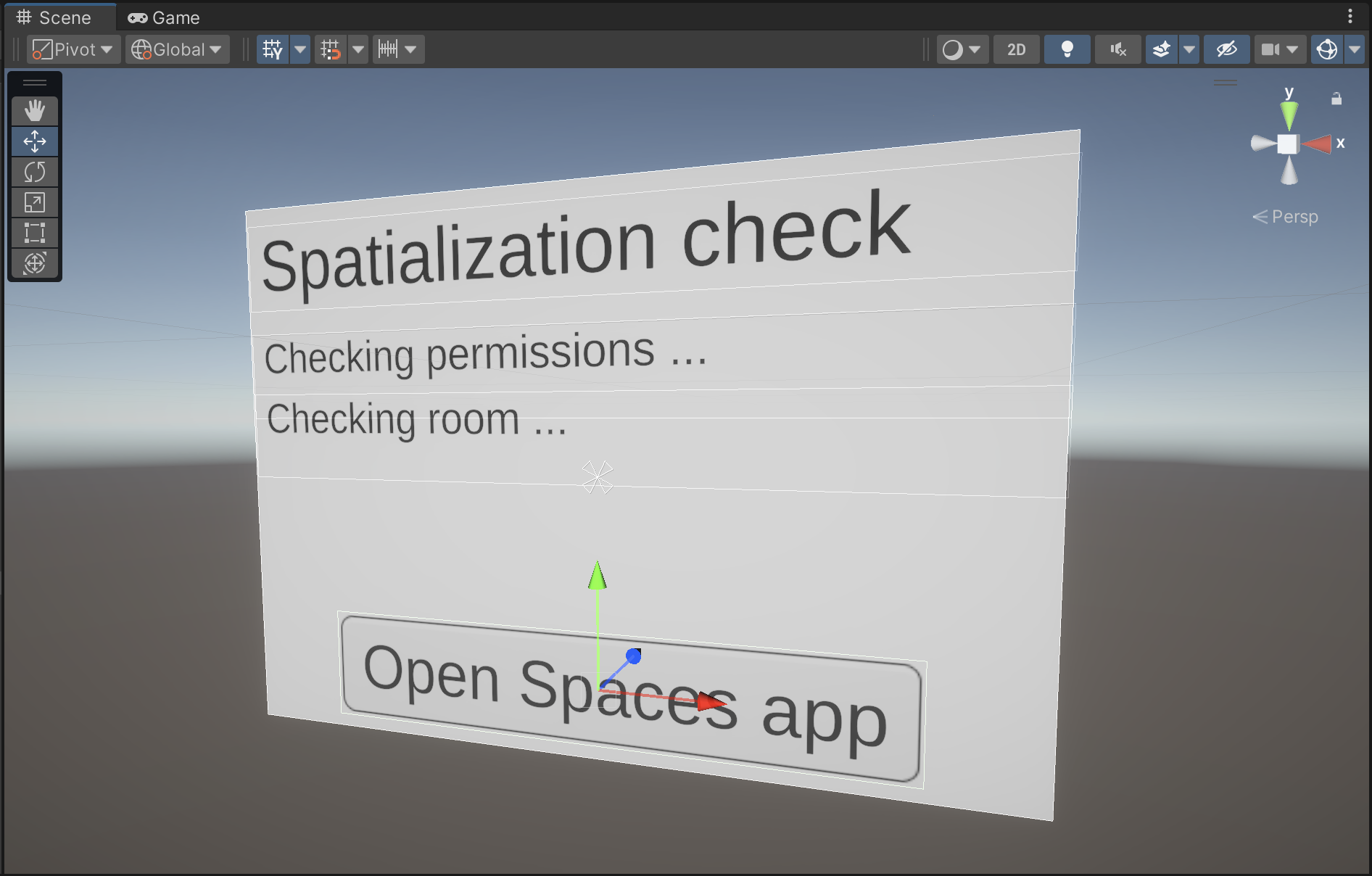Toggle grid visibility button
The image size is (1372, 876).
pos(273,49)
